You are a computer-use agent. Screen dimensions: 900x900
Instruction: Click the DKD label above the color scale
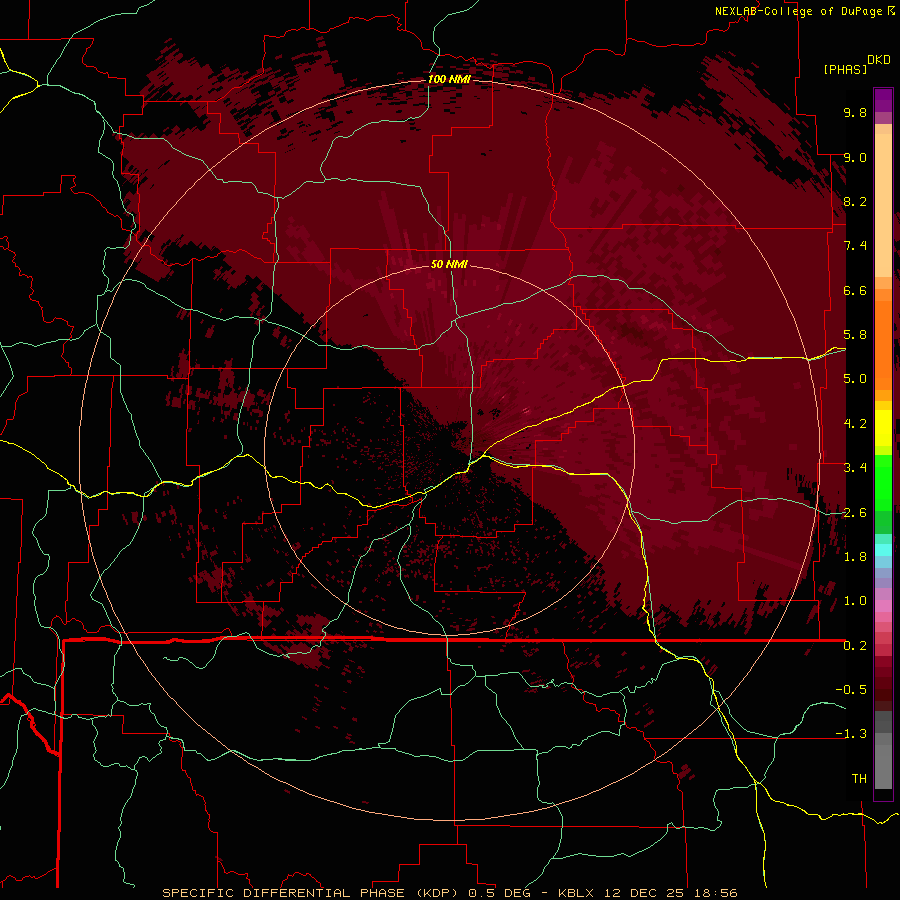pos(879,59)
